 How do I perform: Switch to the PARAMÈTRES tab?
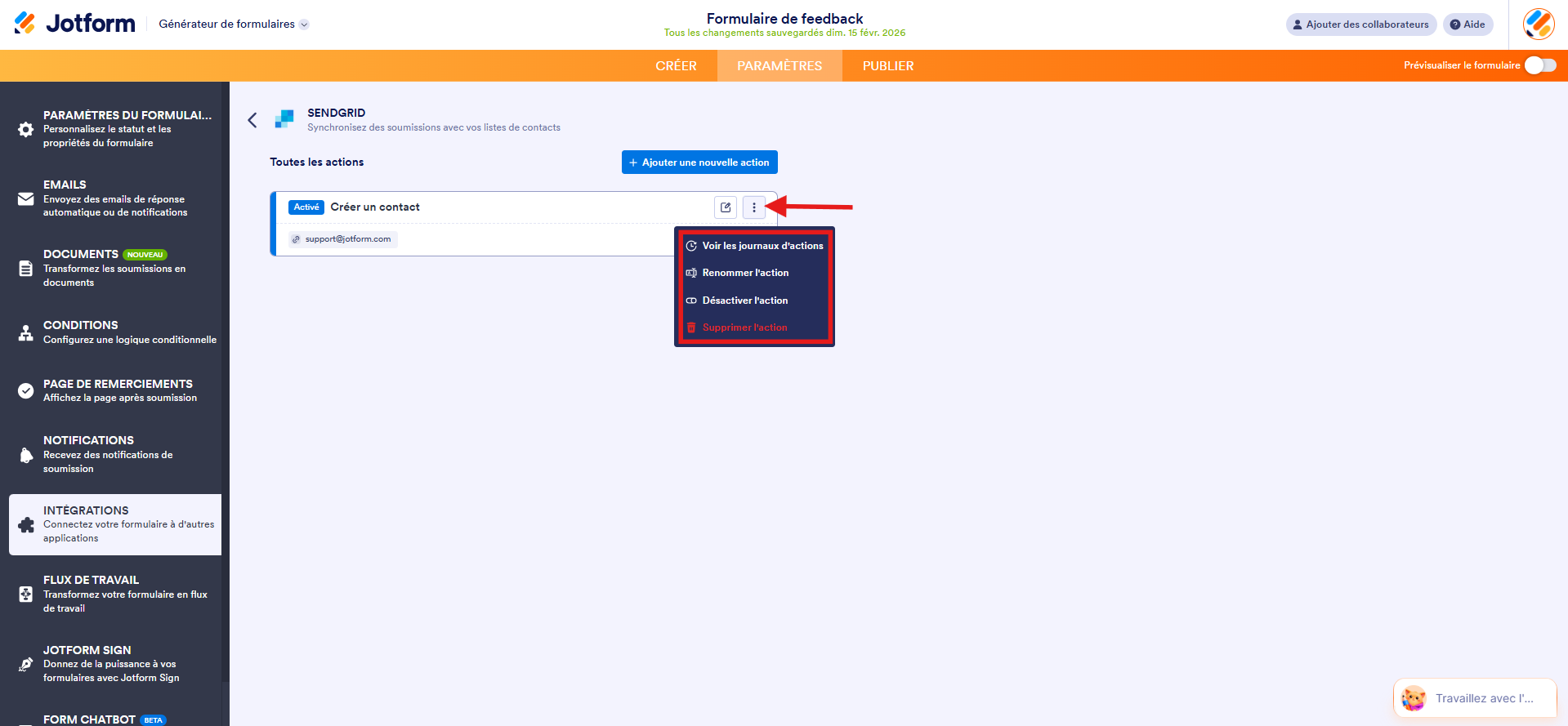click(x=780, y=66)
